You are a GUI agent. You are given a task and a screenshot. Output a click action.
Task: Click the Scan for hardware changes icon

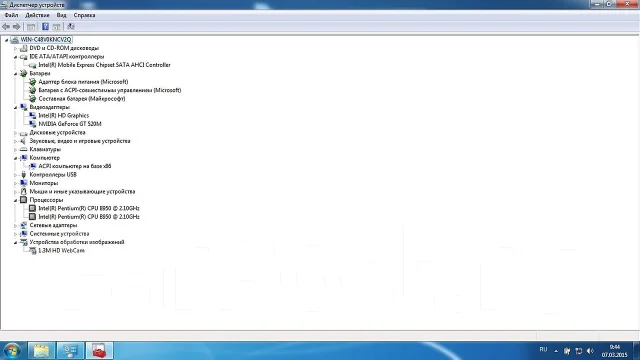(x=71, y=27)
